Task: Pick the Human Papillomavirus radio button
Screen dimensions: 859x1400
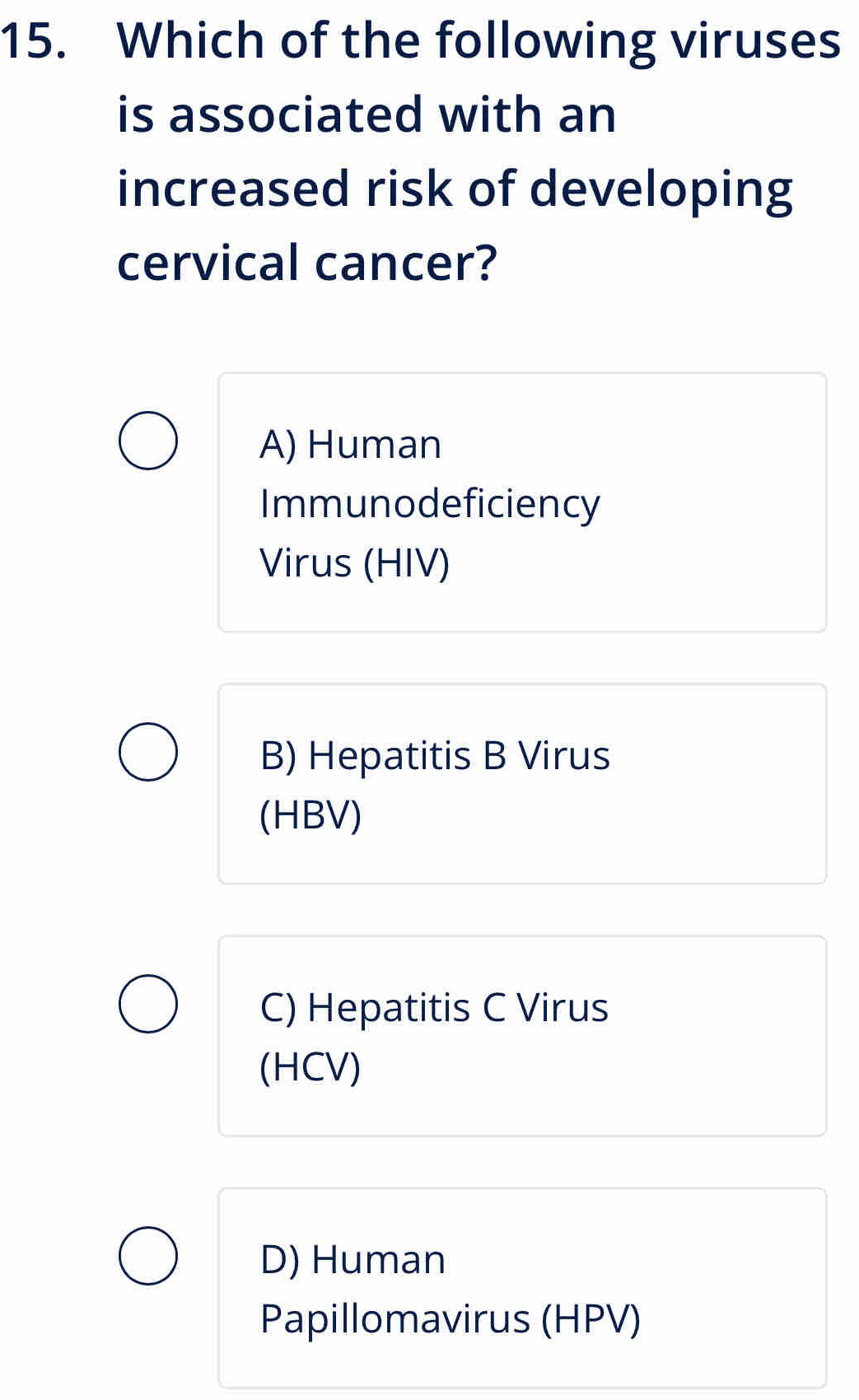Action: click(x=148, y=1256)
